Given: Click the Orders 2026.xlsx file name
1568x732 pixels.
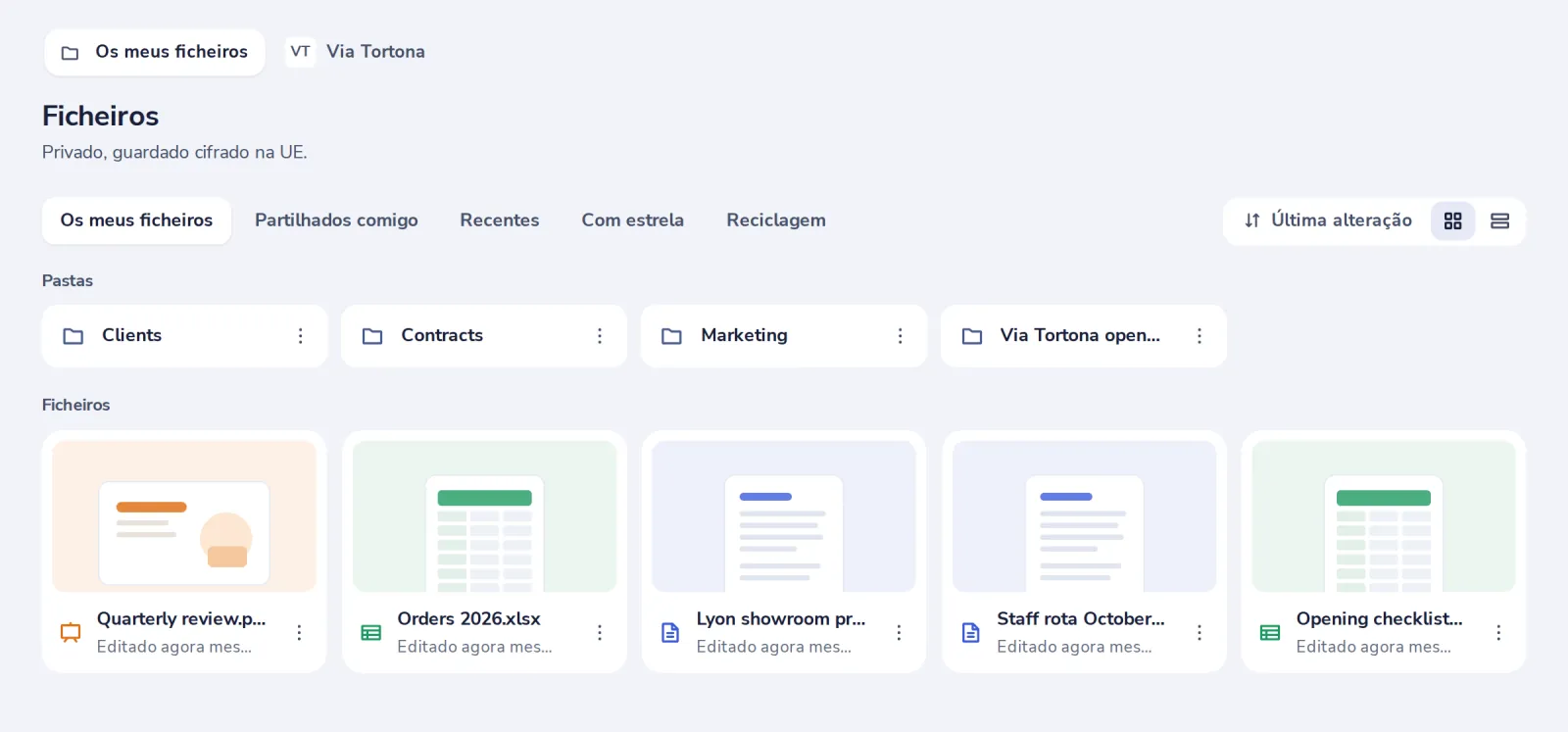Looking at the screenshot, I should pos(468,619).
